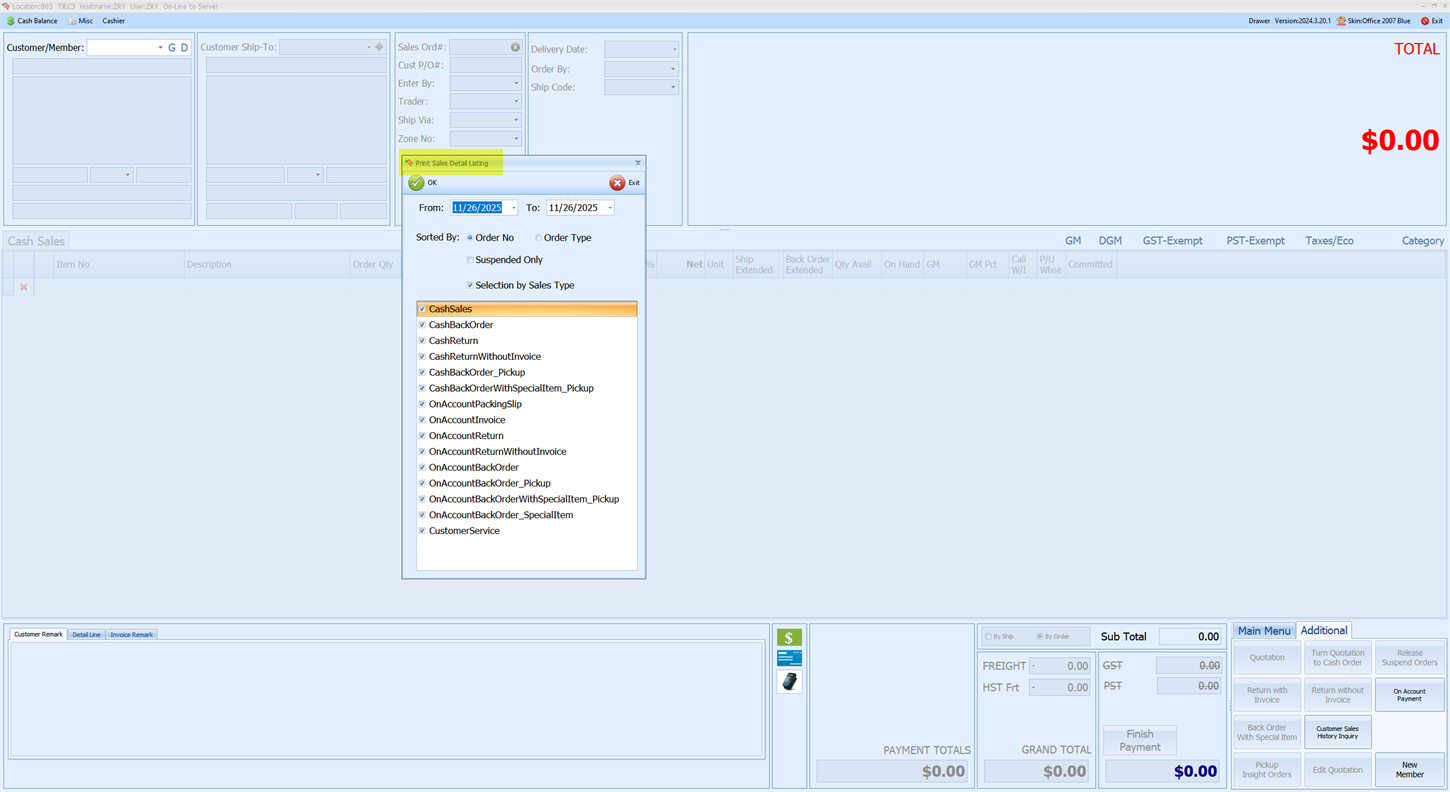Uncheck the CashReturn sales type
Viewport: 1450px width, 792px height.
[x=422, y=341]
